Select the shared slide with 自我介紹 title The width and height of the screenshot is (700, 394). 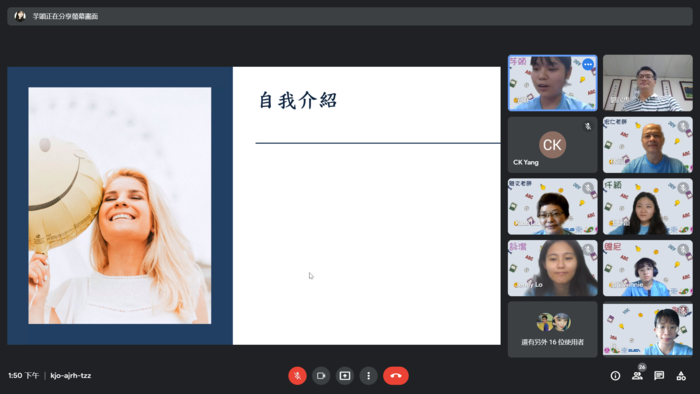pyautogui.click(x=254, y=206)
